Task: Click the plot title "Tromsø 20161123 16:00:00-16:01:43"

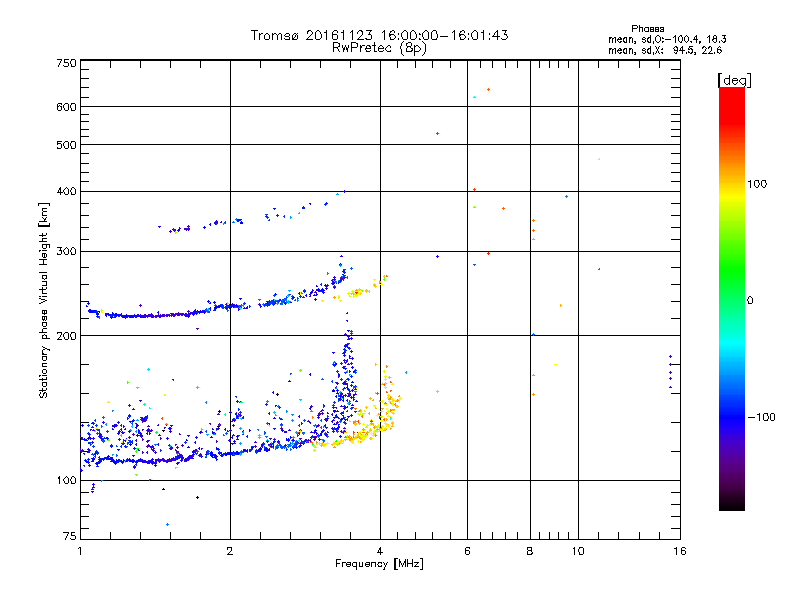Action: click(x=379, y=35)
